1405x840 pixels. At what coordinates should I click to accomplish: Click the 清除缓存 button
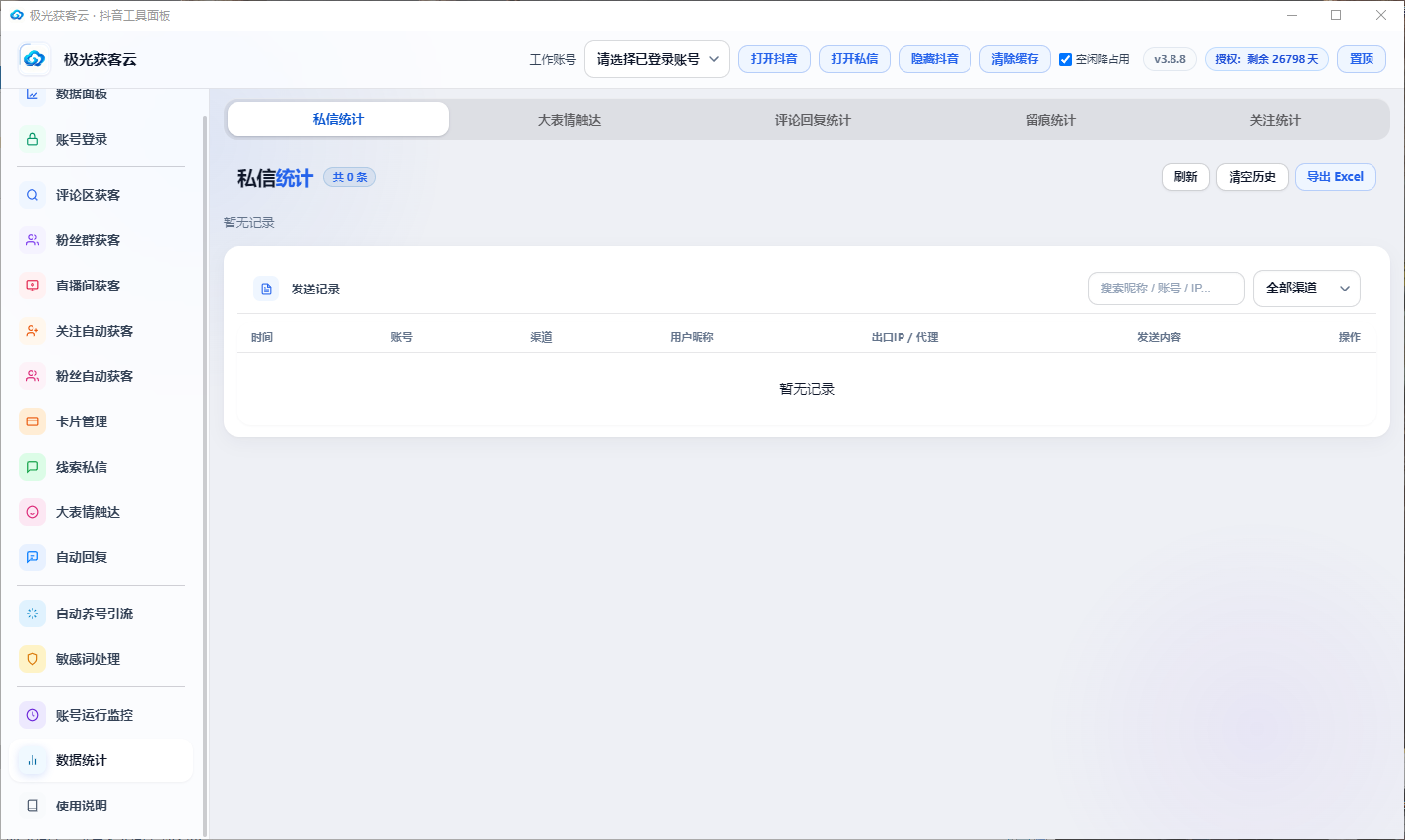point(1015,59)
